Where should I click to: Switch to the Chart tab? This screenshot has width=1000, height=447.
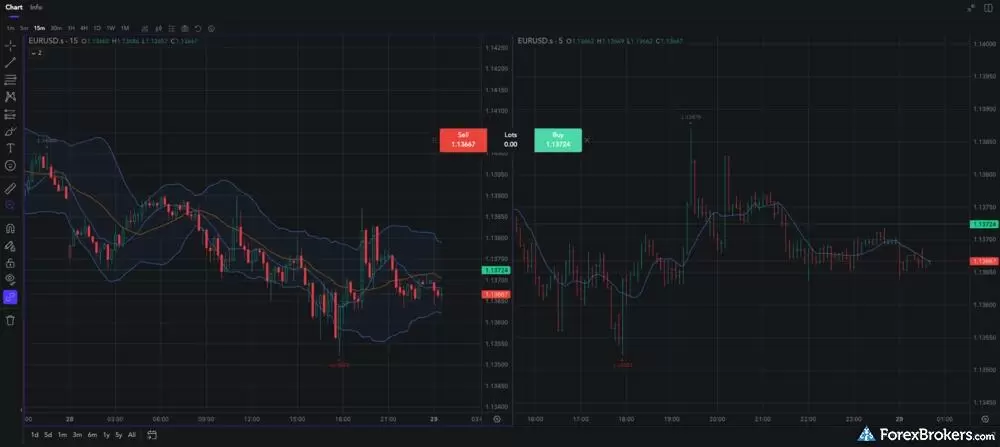[14, 7]
